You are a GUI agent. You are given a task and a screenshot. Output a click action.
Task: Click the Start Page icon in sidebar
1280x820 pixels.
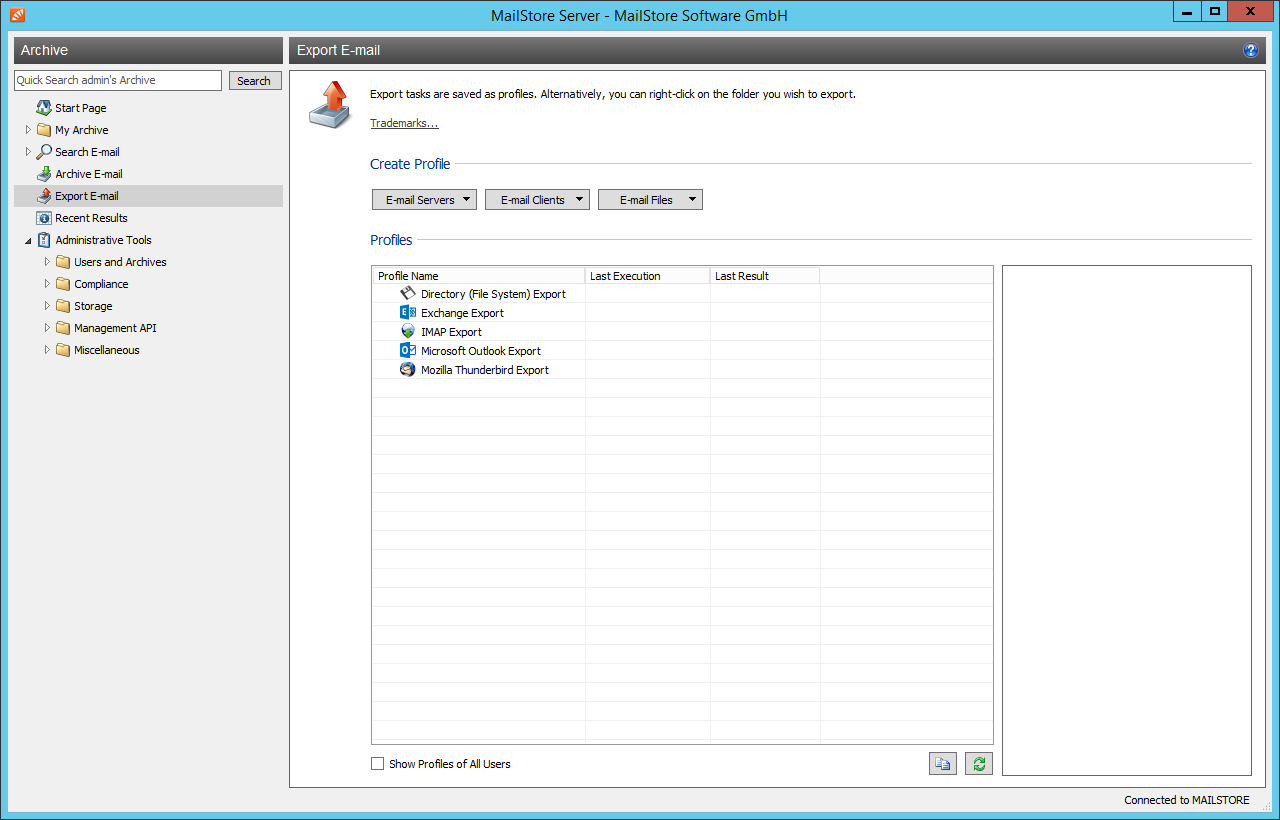pyautogui.click(x=44, y=108)
